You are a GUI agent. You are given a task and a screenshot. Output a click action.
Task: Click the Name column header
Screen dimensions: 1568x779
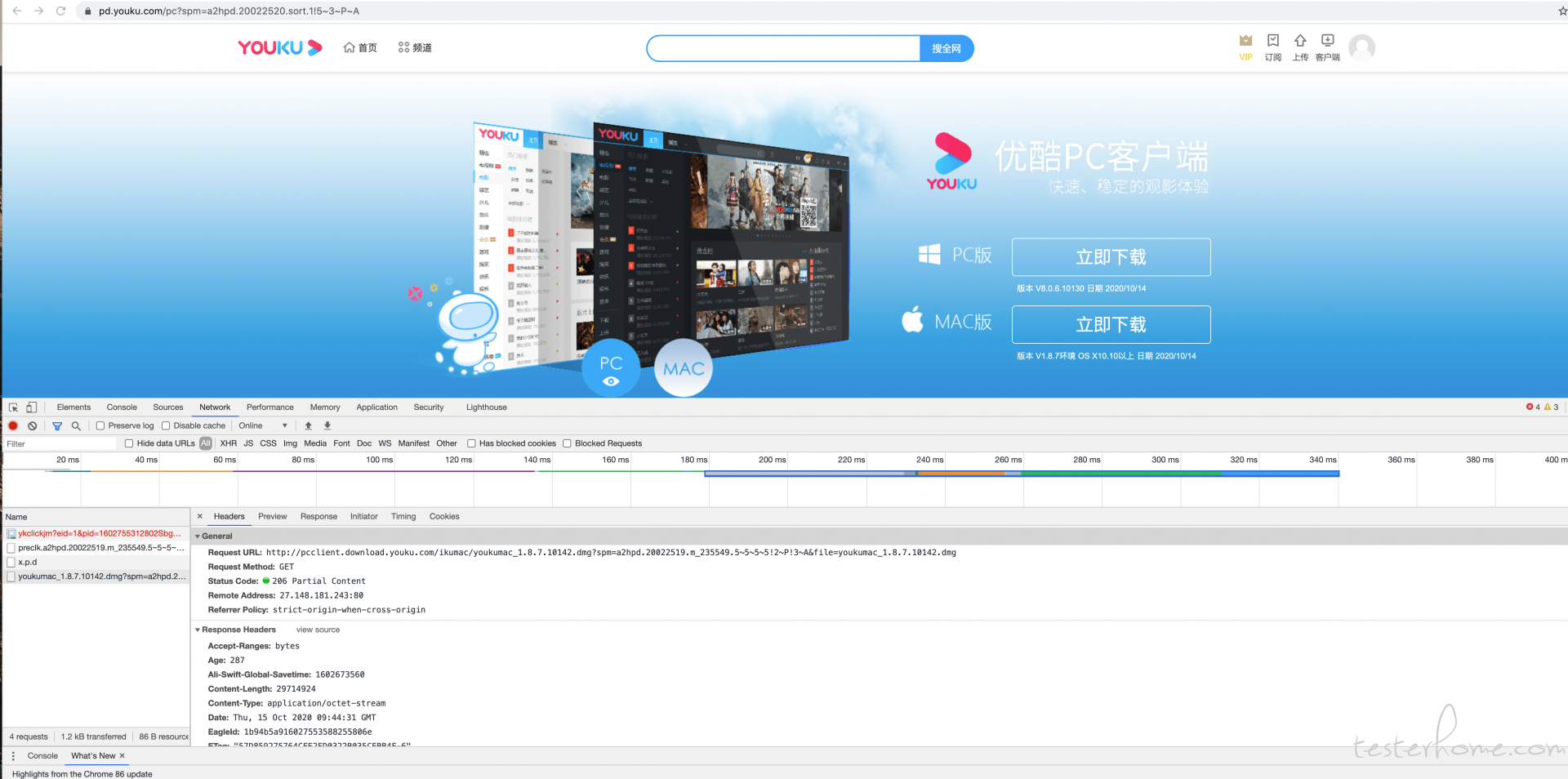pyautogui.click(x=96, y=517)
